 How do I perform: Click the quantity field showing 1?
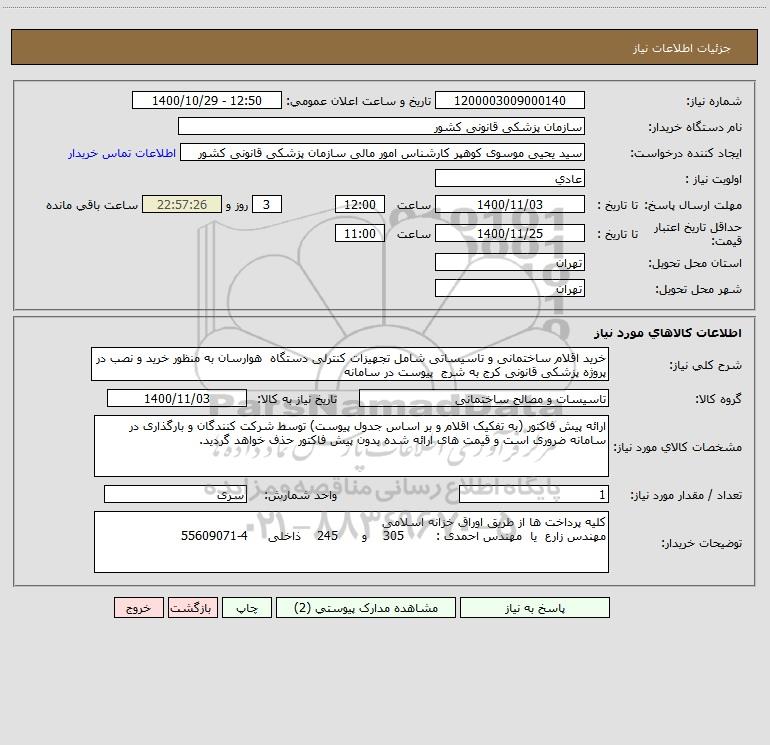pyautogui.click(x=534, y=495)
